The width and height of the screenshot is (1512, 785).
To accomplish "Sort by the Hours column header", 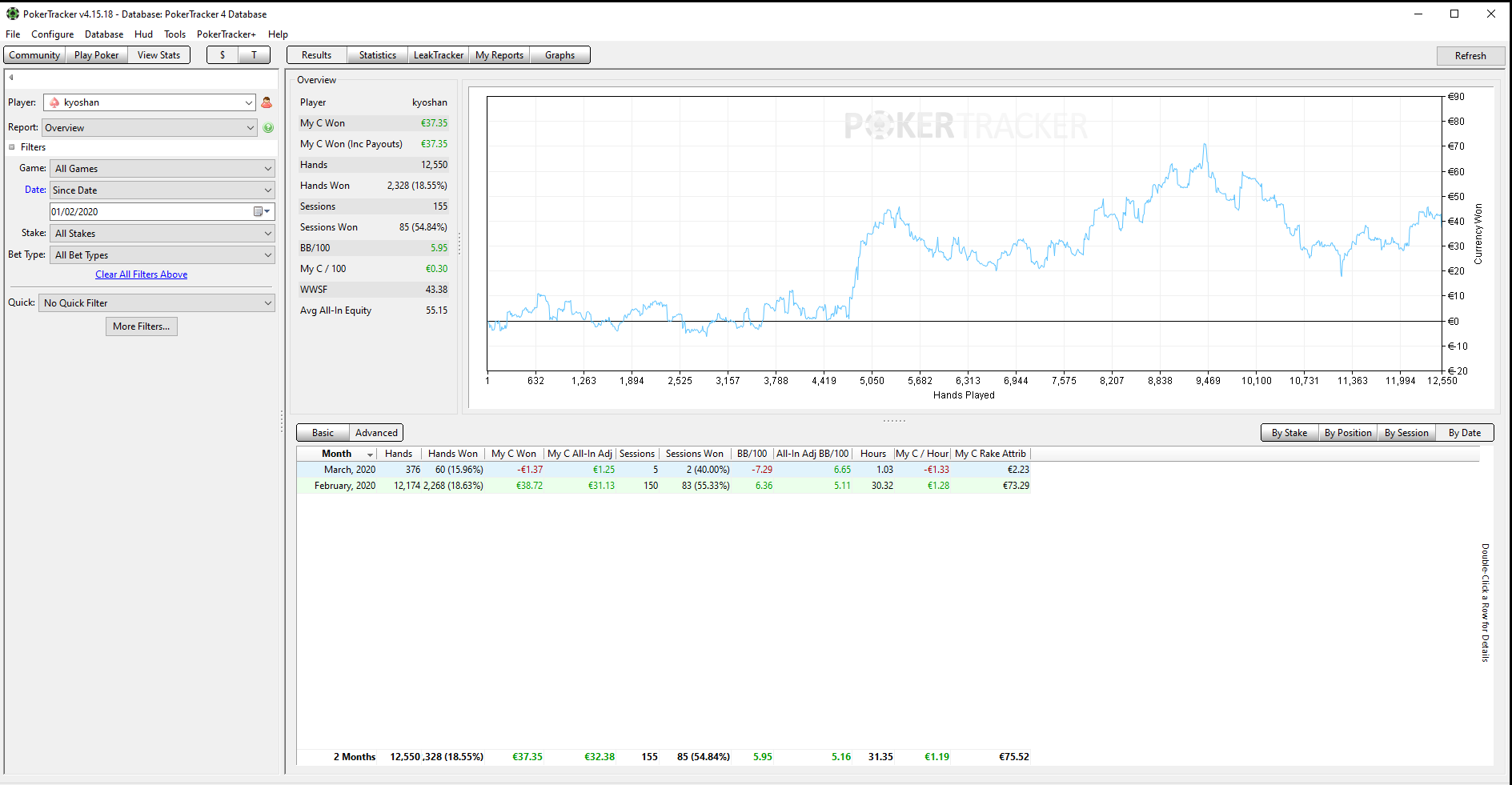I will 873,454.
